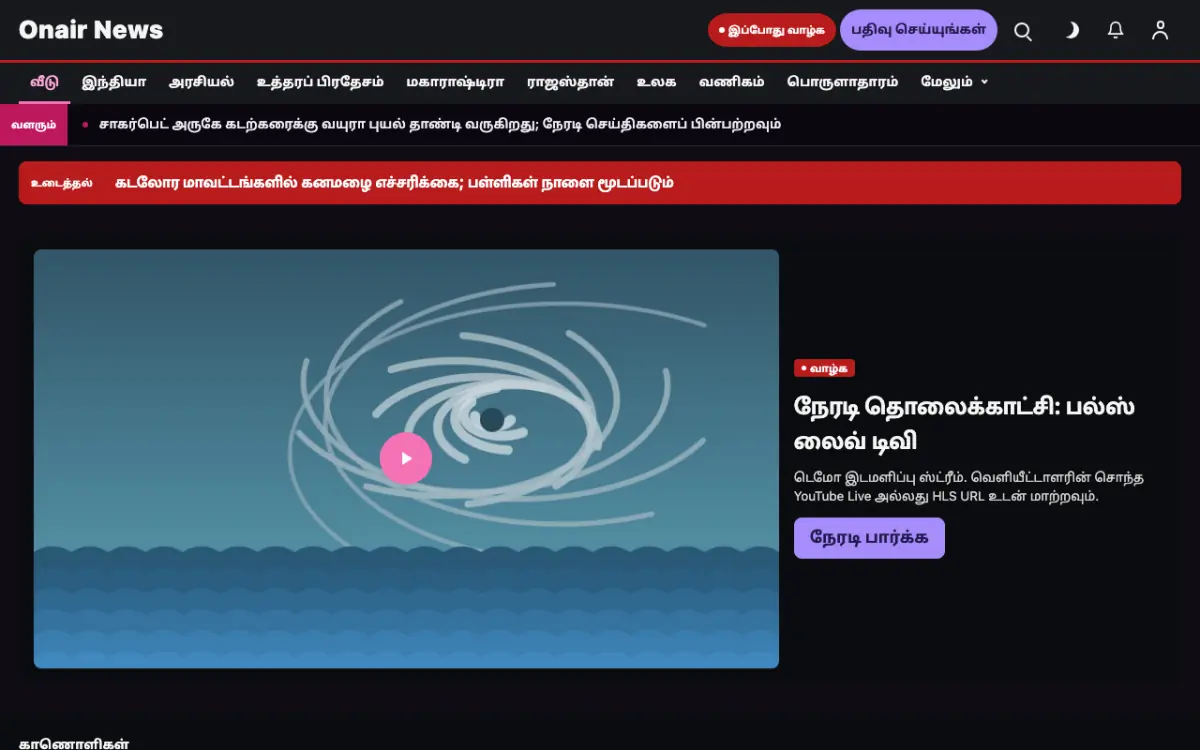Go to உத்தரப் பிரதேசம் section
The width and height of the screenshot is (1200, 750).
click(x=320, y=82)
